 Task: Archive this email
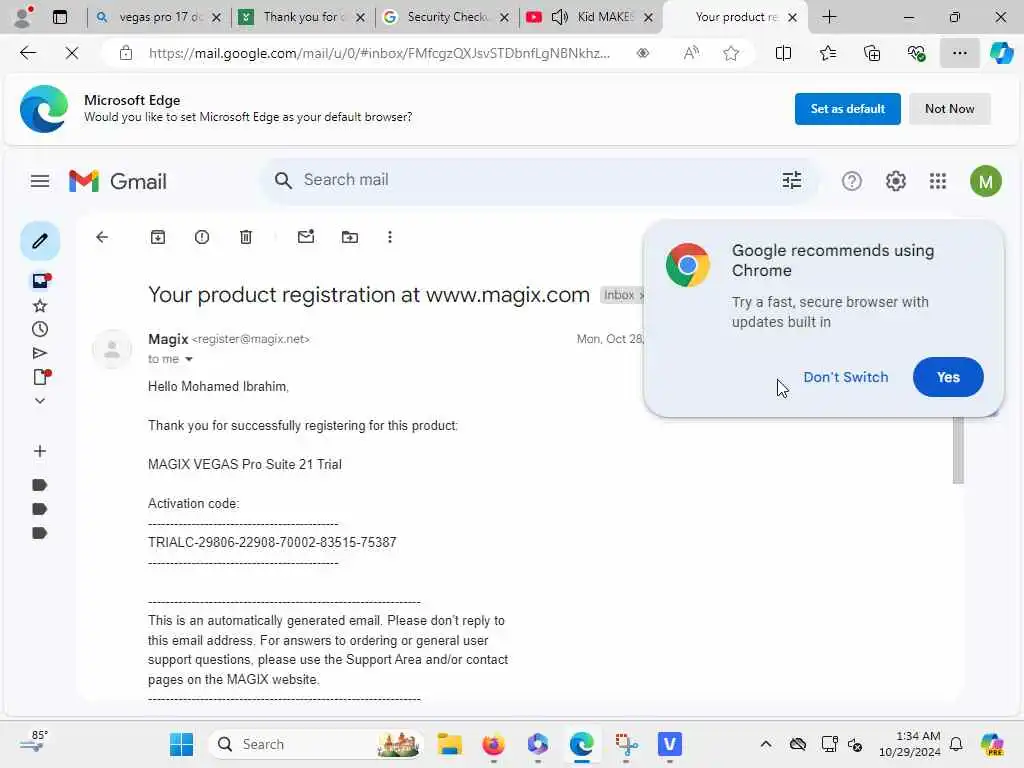158,237
